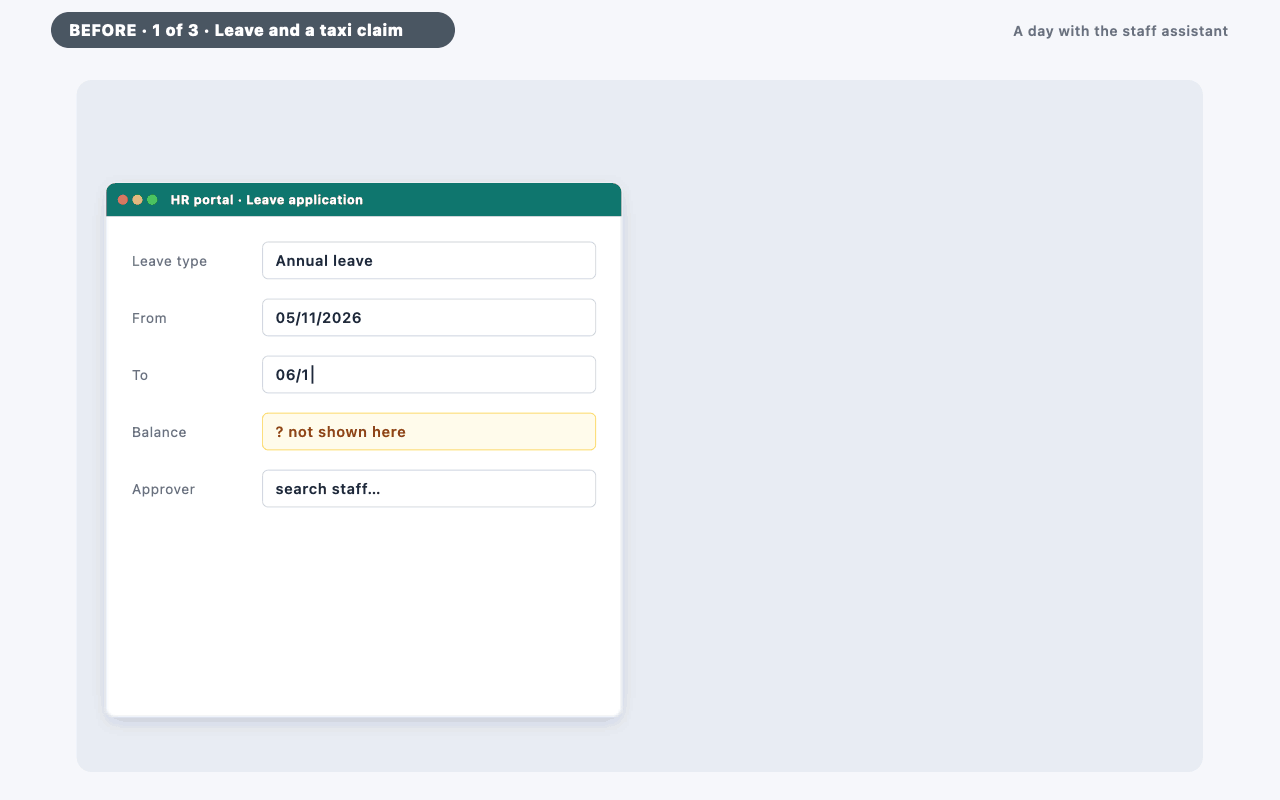The width and height of the screenshot is (1280, 800).
Task: Select the To label
Action: point(140,375)
